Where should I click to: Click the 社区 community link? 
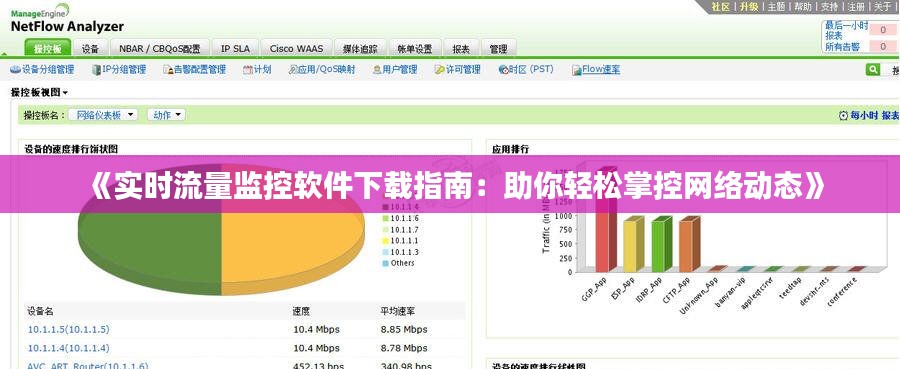click(720, 6)
